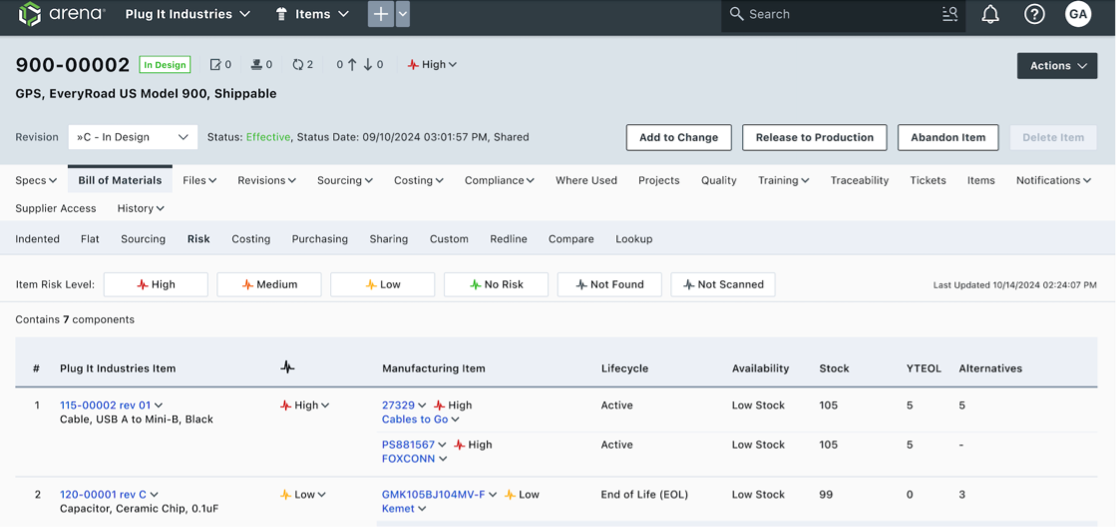Open the Cables to Go dropdown arrow

tap(456, 419)
